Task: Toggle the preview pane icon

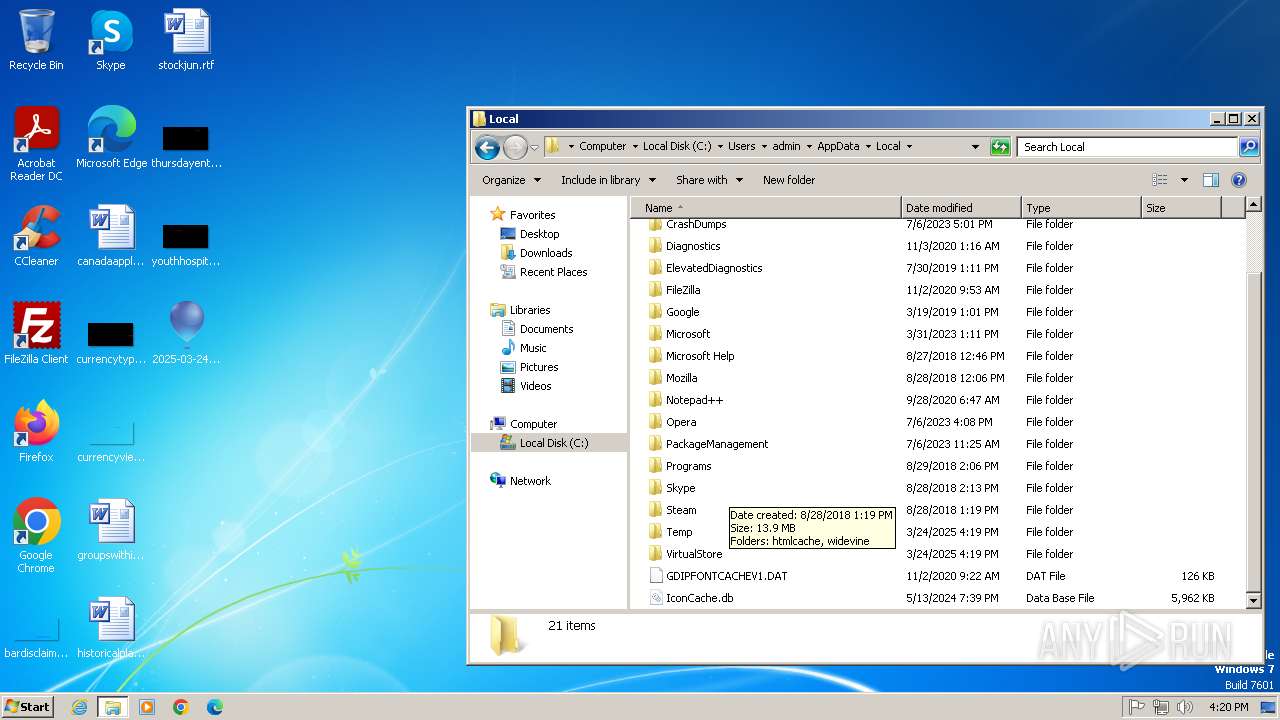Action: pos(1211,180)
